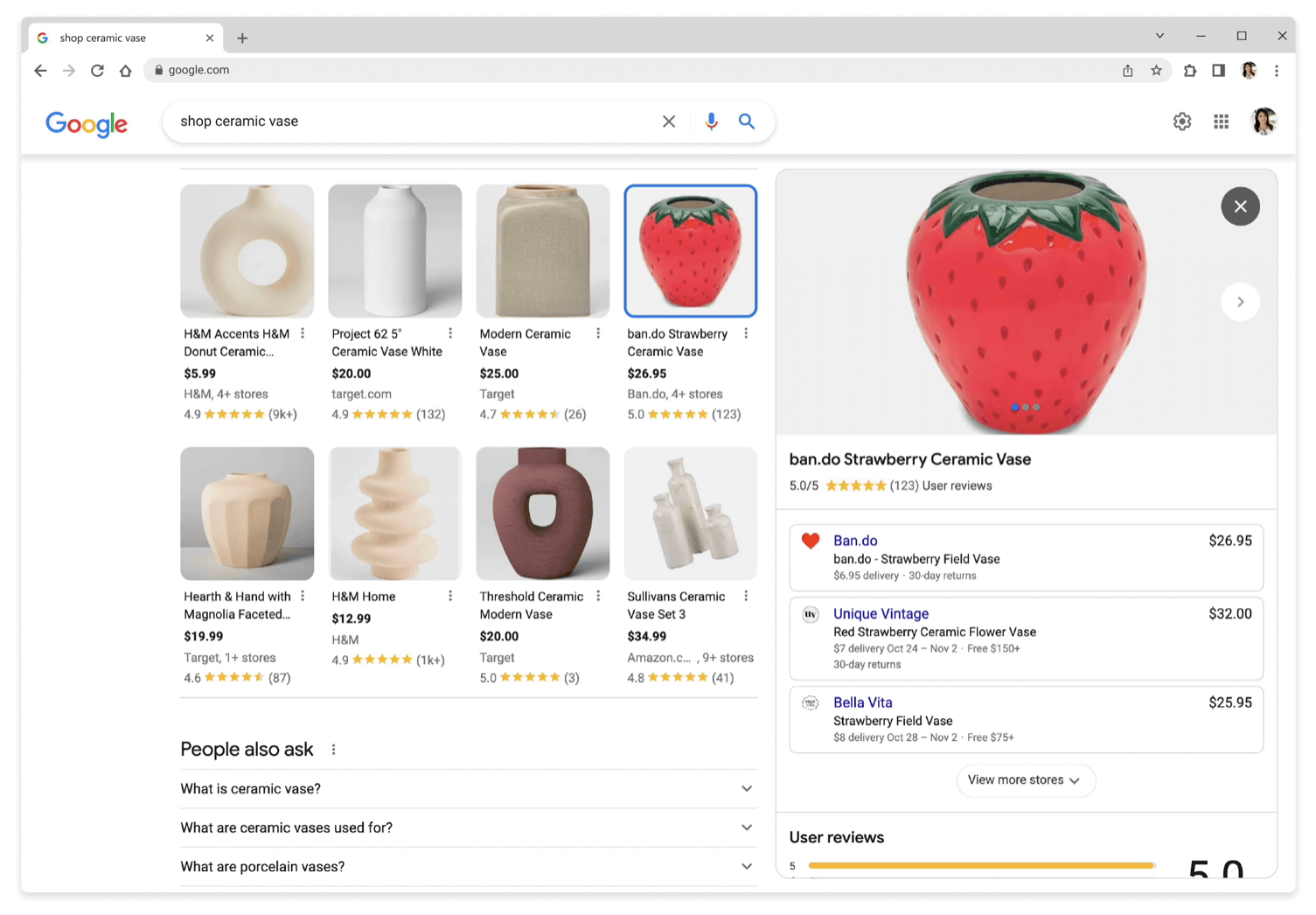Start voice search with microphone
This screenshot has width=1316, height=915.
[x=712, y=122]
